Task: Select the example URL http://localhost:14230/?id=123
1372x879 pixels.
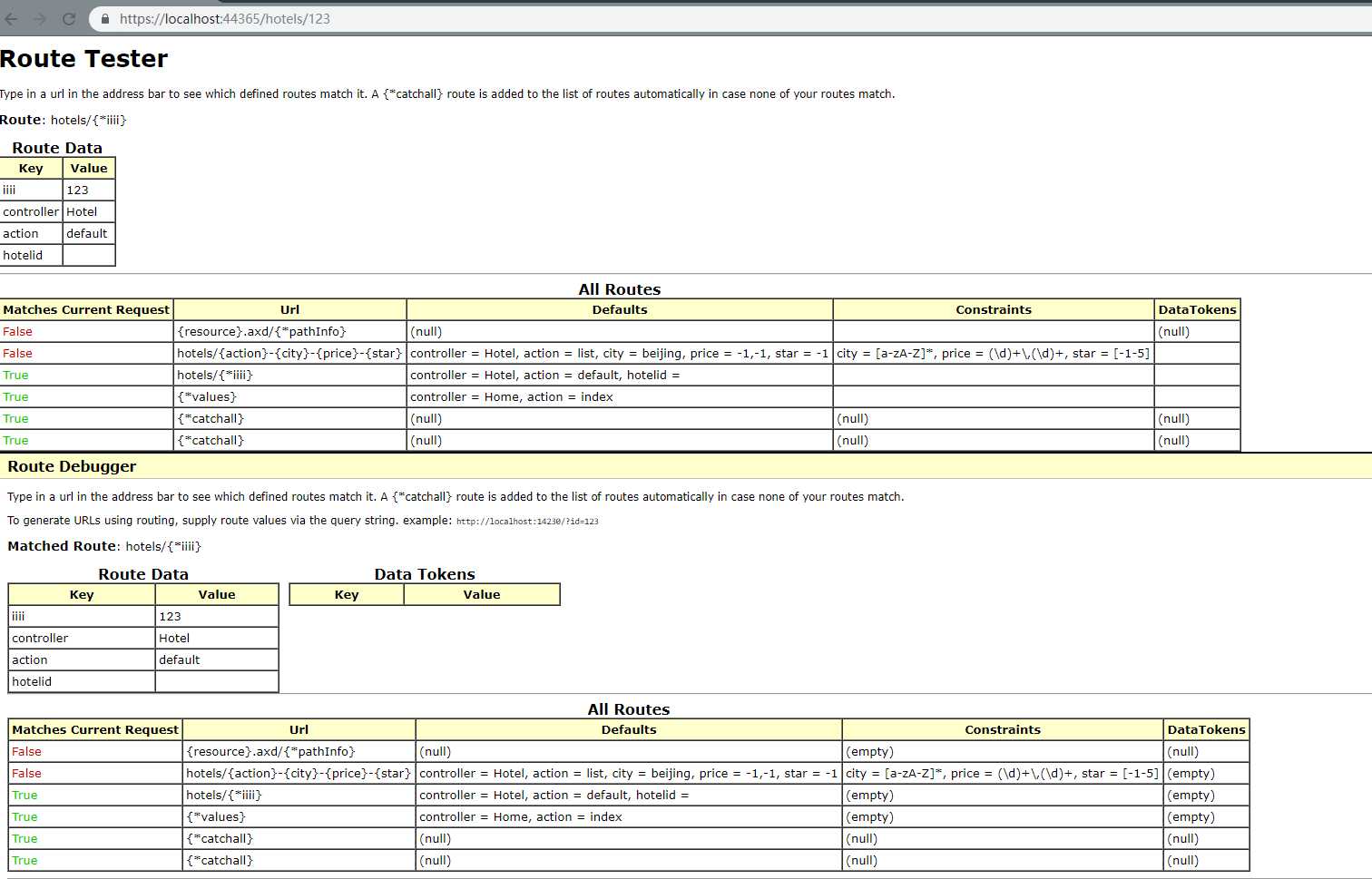Action: 527,522
